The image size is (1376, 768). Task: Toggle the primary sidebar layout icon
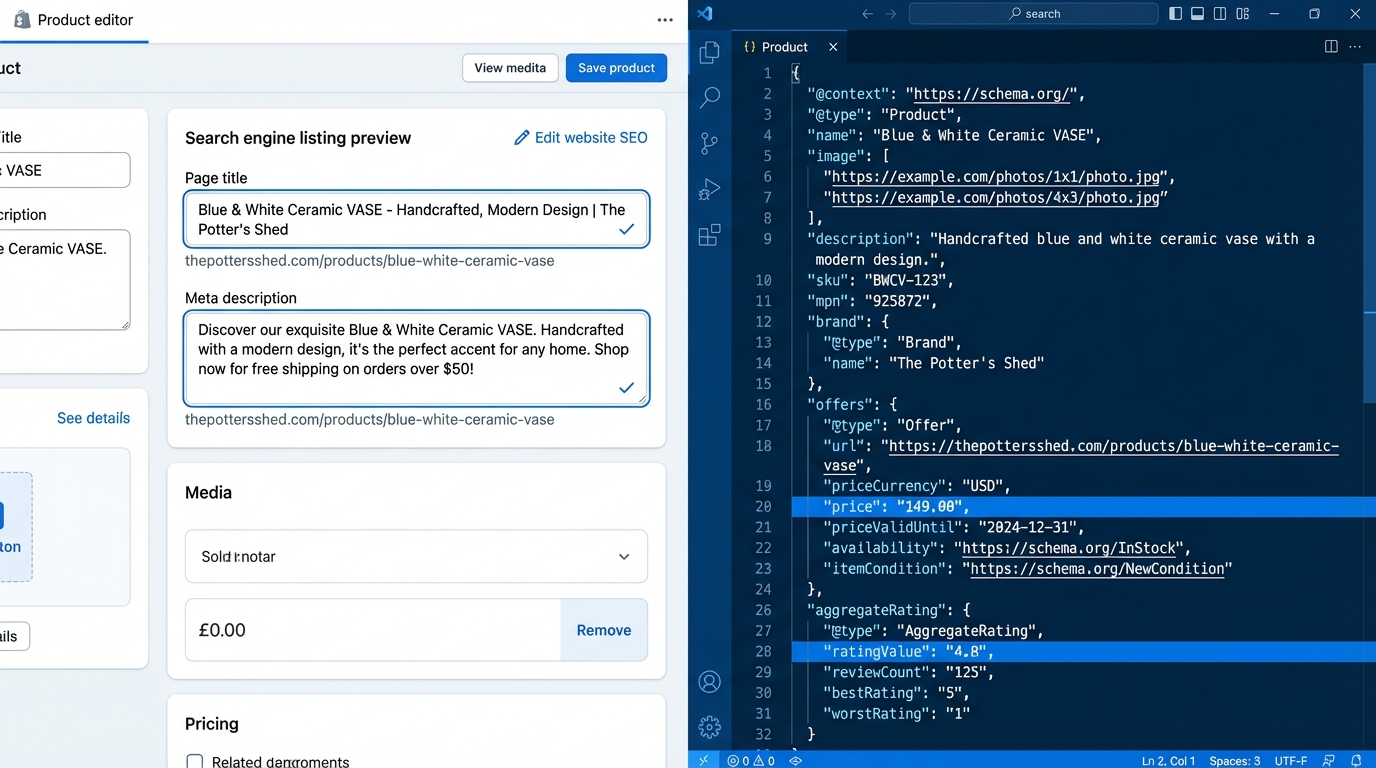1175,14
